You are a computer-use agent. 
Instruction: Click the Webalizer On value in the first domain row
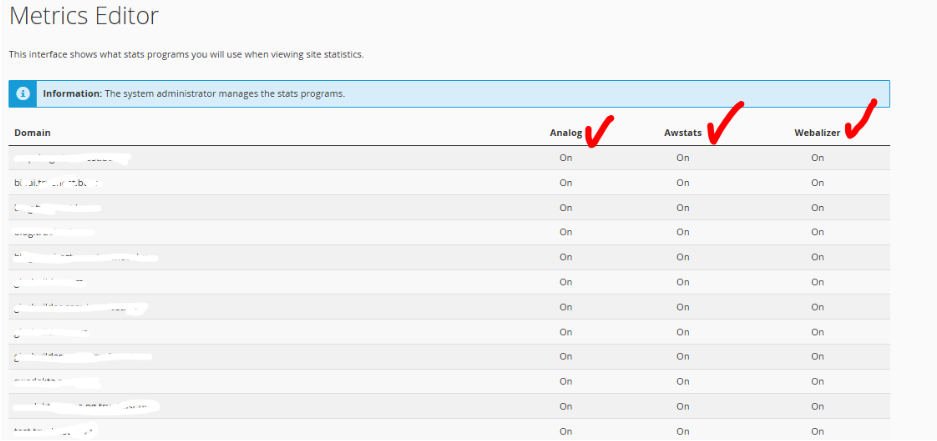click(817, 158)
